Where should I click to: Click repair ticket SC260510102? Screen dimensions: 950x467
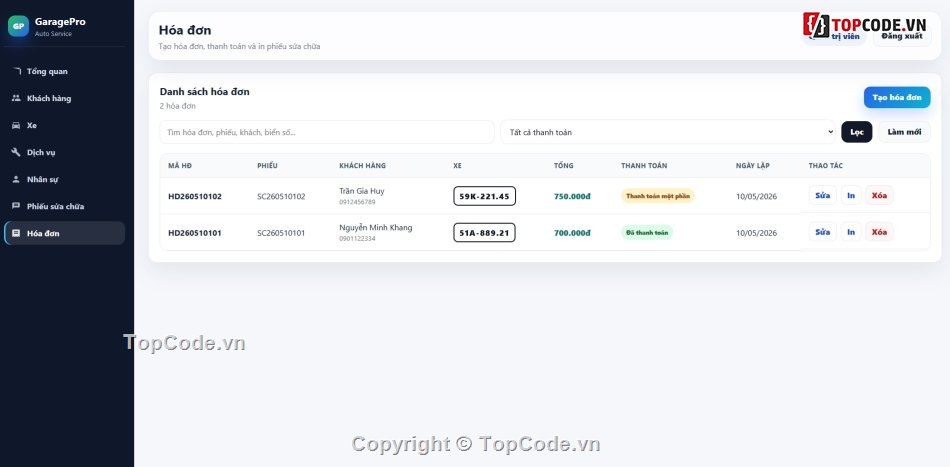pyautogui.click(x=281, y=196)
